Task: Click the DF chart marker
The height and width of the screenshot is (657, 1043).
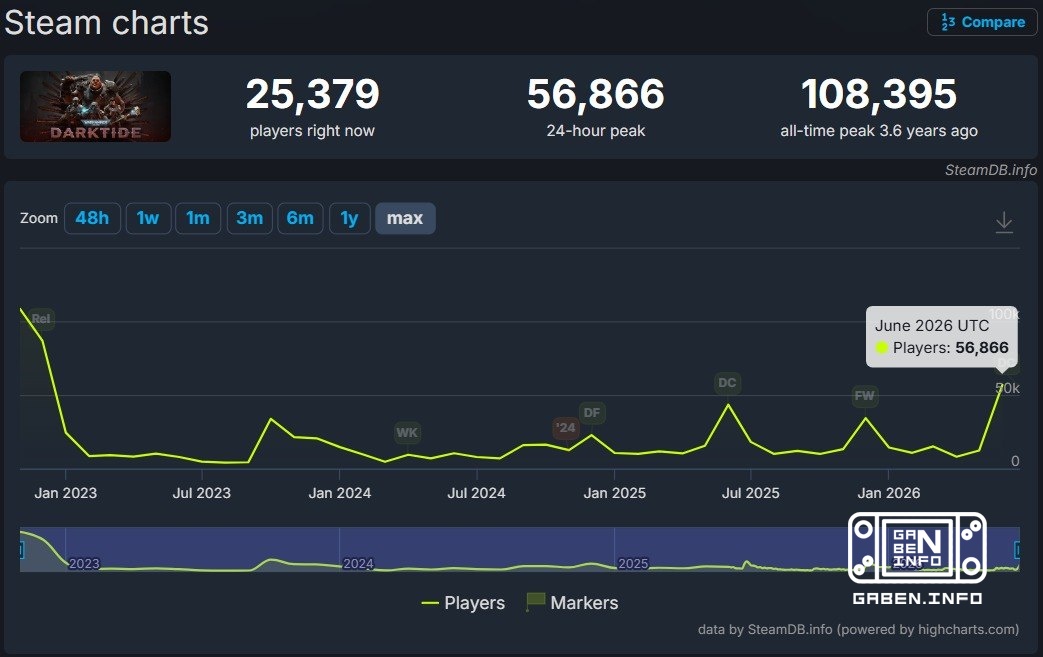Action: pos(592,413)
